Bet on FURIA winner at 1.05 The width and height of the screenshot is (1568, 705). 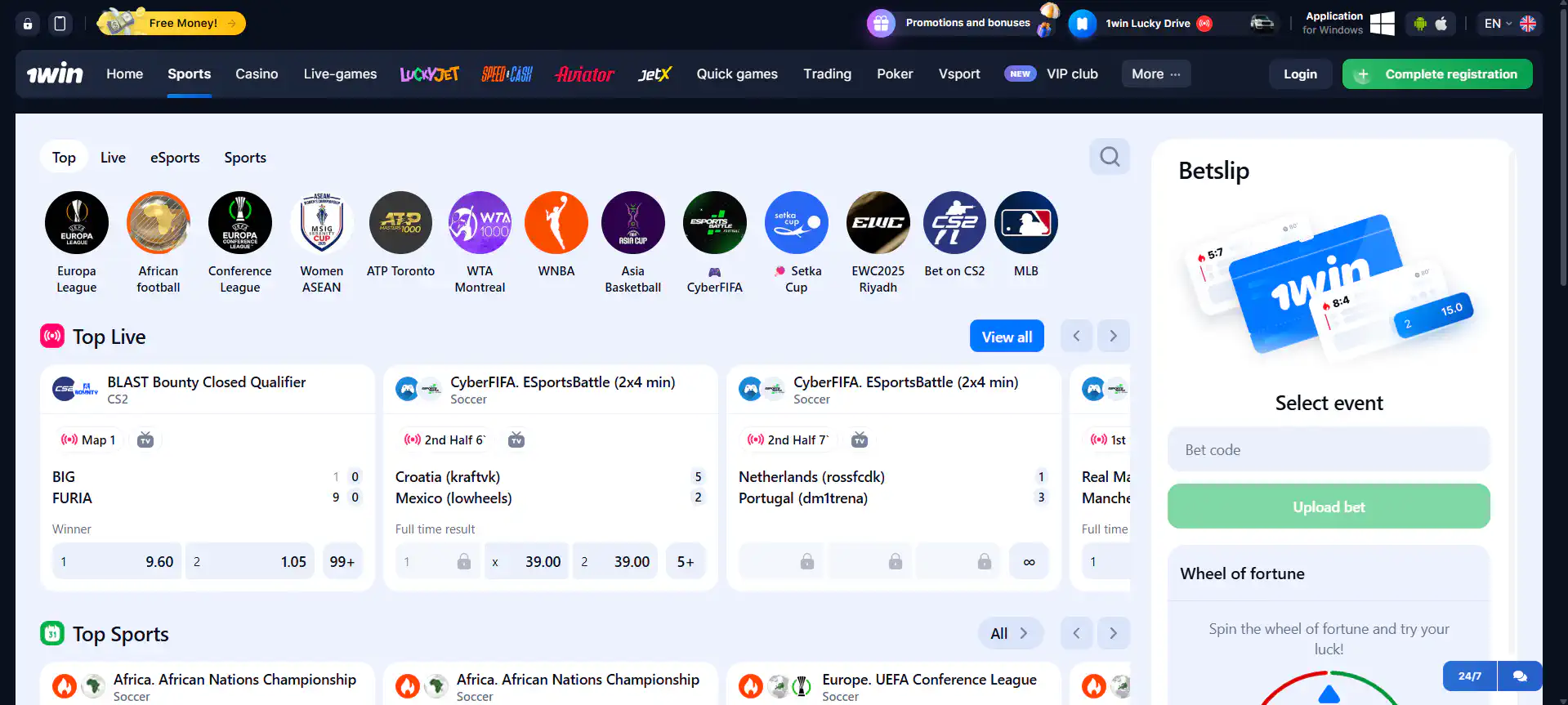pos(250,561)
